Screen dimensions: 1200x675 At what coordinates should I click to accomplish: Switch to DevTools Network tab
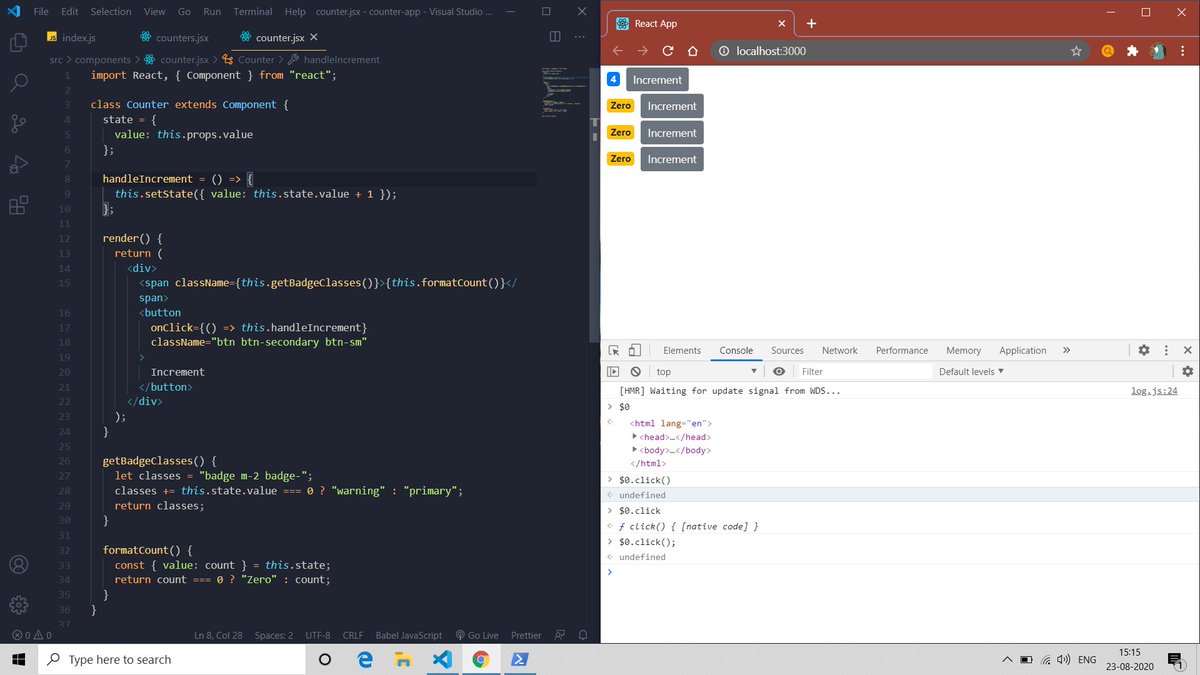point(840,350)
